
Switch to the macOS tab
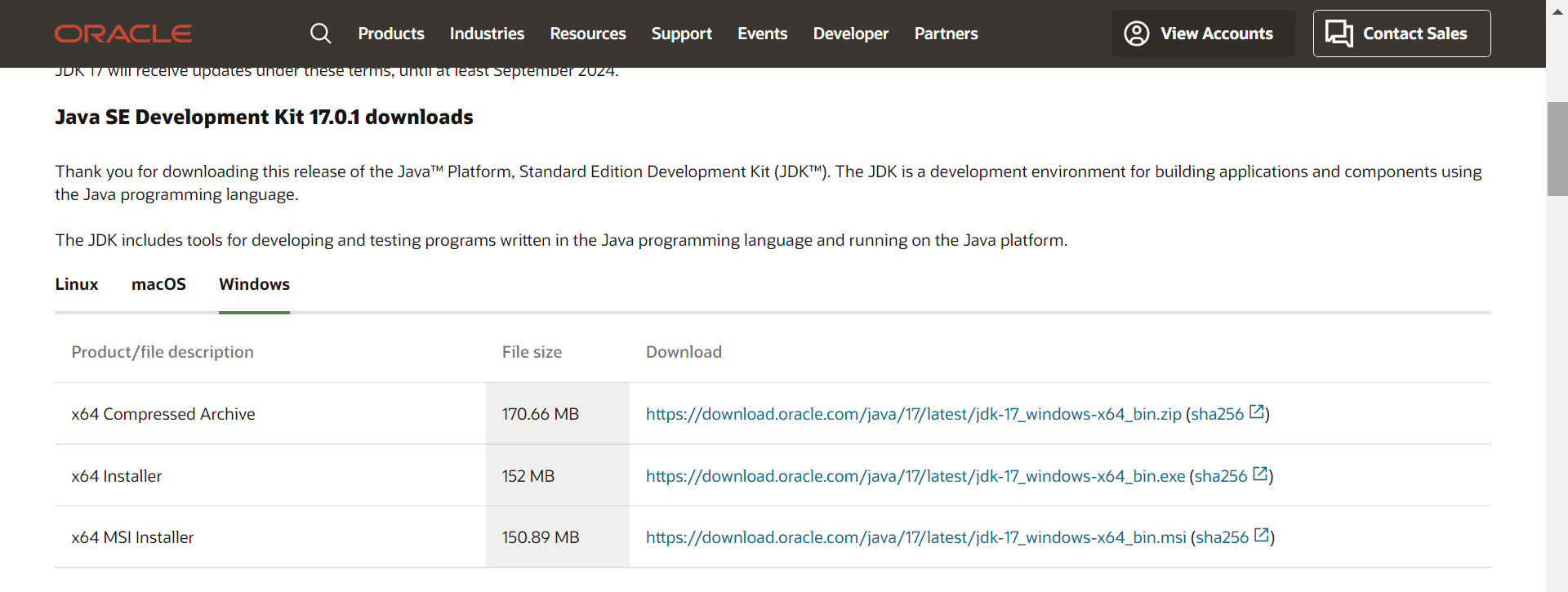coord(158,284)
